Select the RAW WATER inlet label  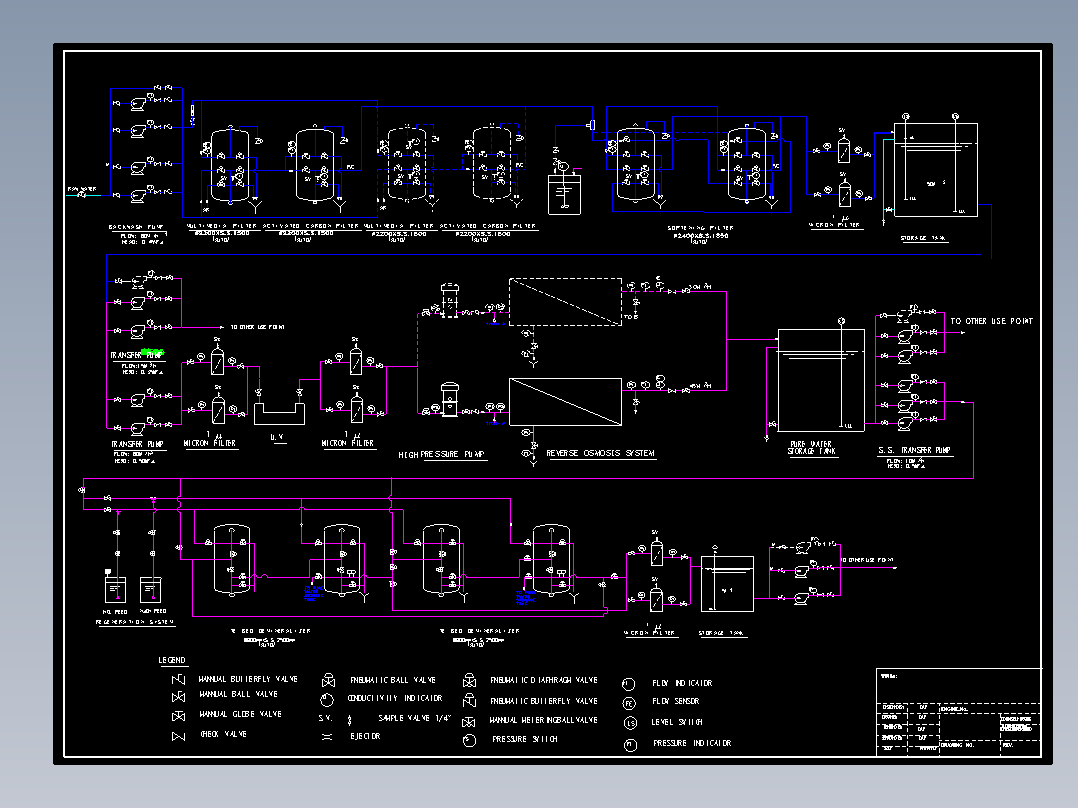click(82, 189)
